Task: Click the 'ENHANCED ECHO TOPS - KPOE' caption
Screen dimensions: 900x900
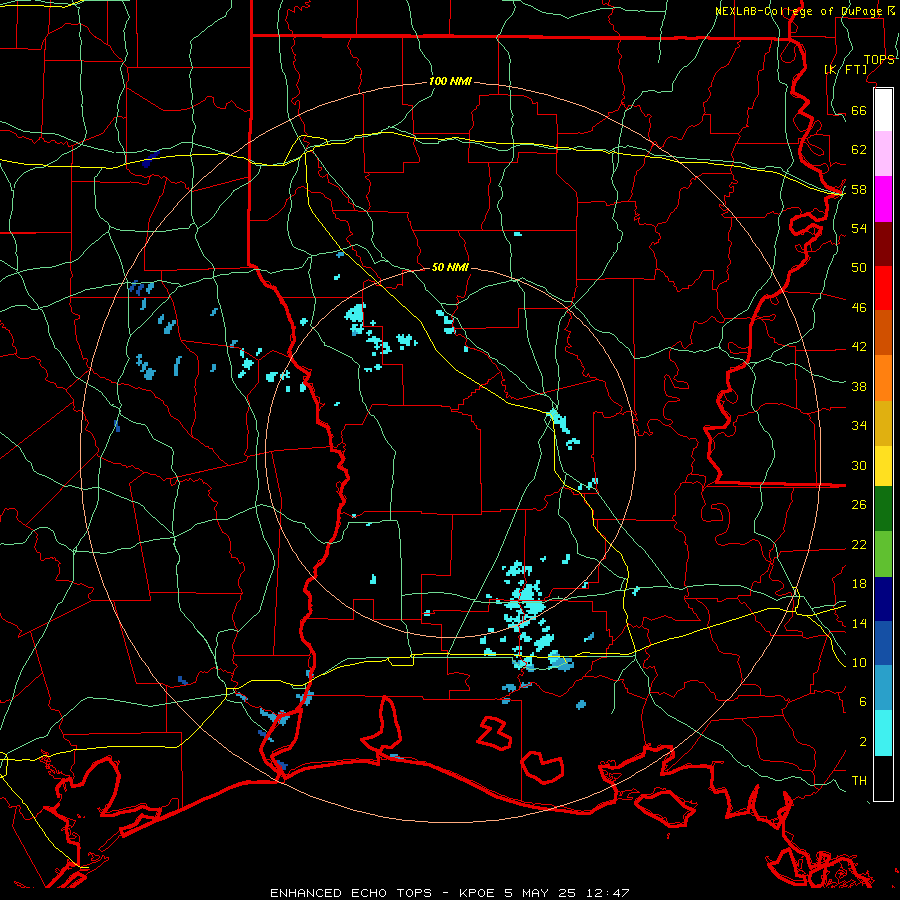Action: pyautogui.click(x=382, y=893)
